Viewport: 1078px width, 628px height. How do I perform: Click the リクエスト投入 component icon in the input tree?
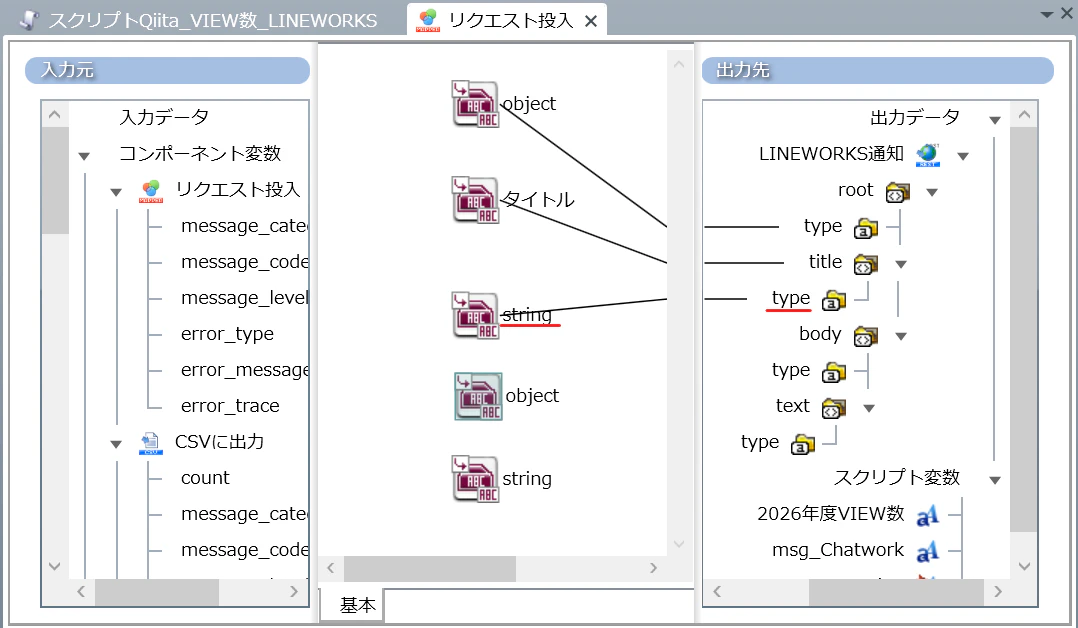[151, 191]
